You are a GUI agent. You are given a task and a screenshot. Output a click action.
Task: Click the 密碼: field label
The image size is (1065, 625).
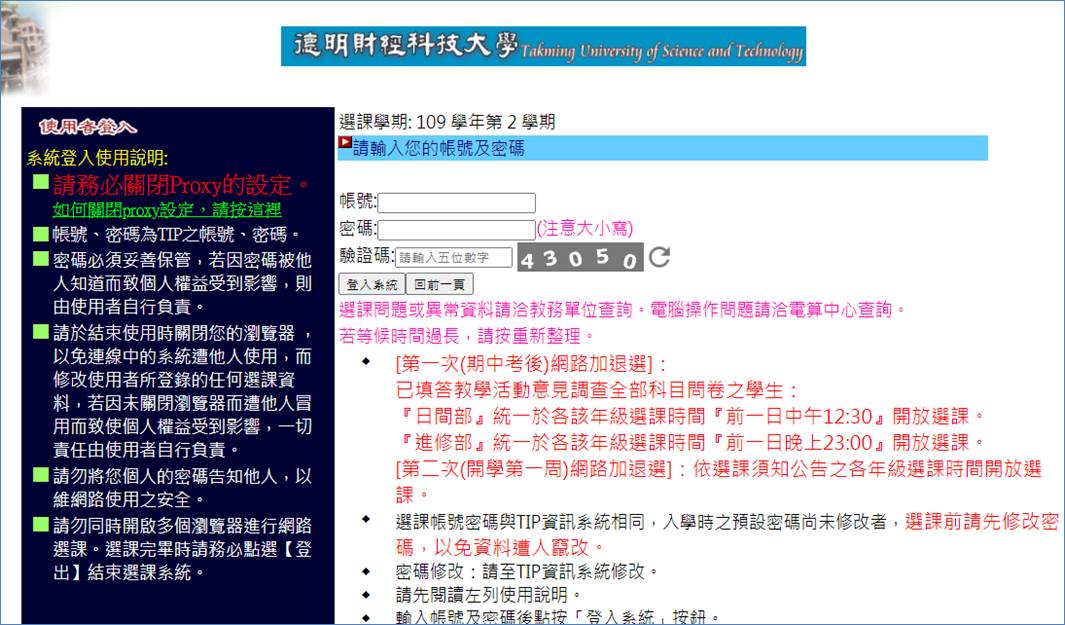[x=358, y=228]
